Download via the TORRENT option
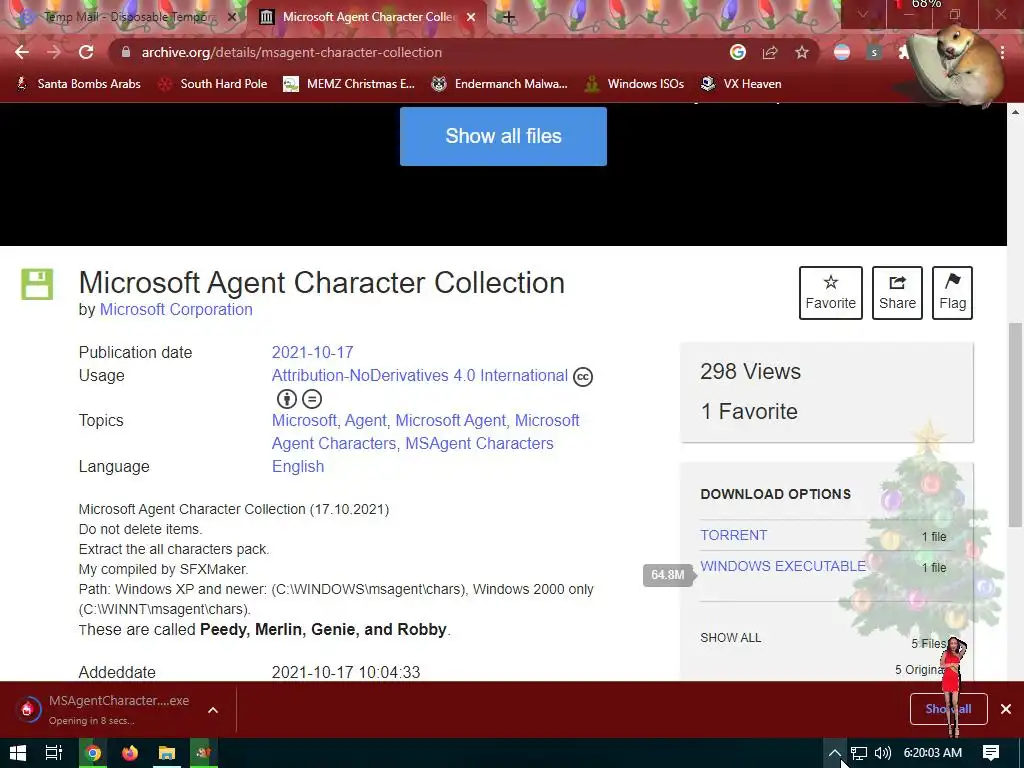The height and width of the screenshot is (768, 1024). click(x=733, y=536)
